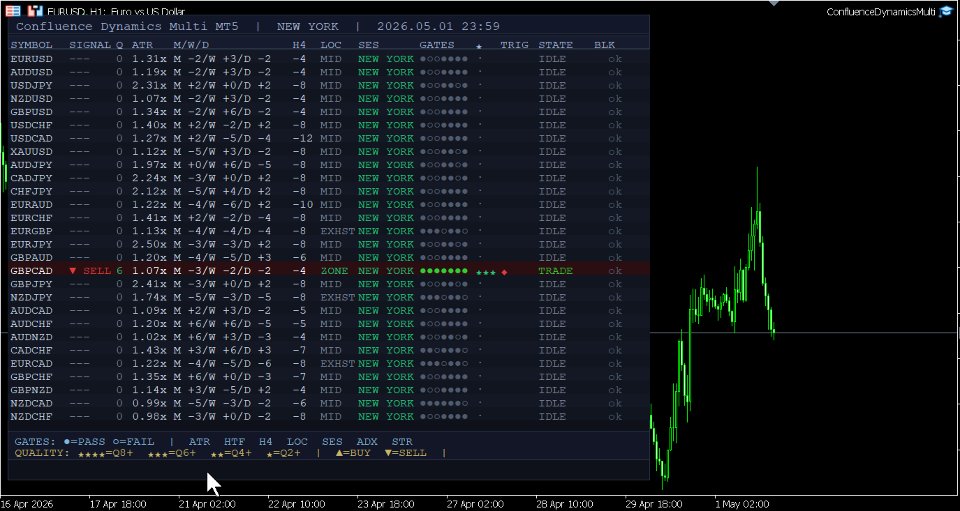960x511 pixels.
Task: Click the red grid icon at top left
Action: click(13, 11)
